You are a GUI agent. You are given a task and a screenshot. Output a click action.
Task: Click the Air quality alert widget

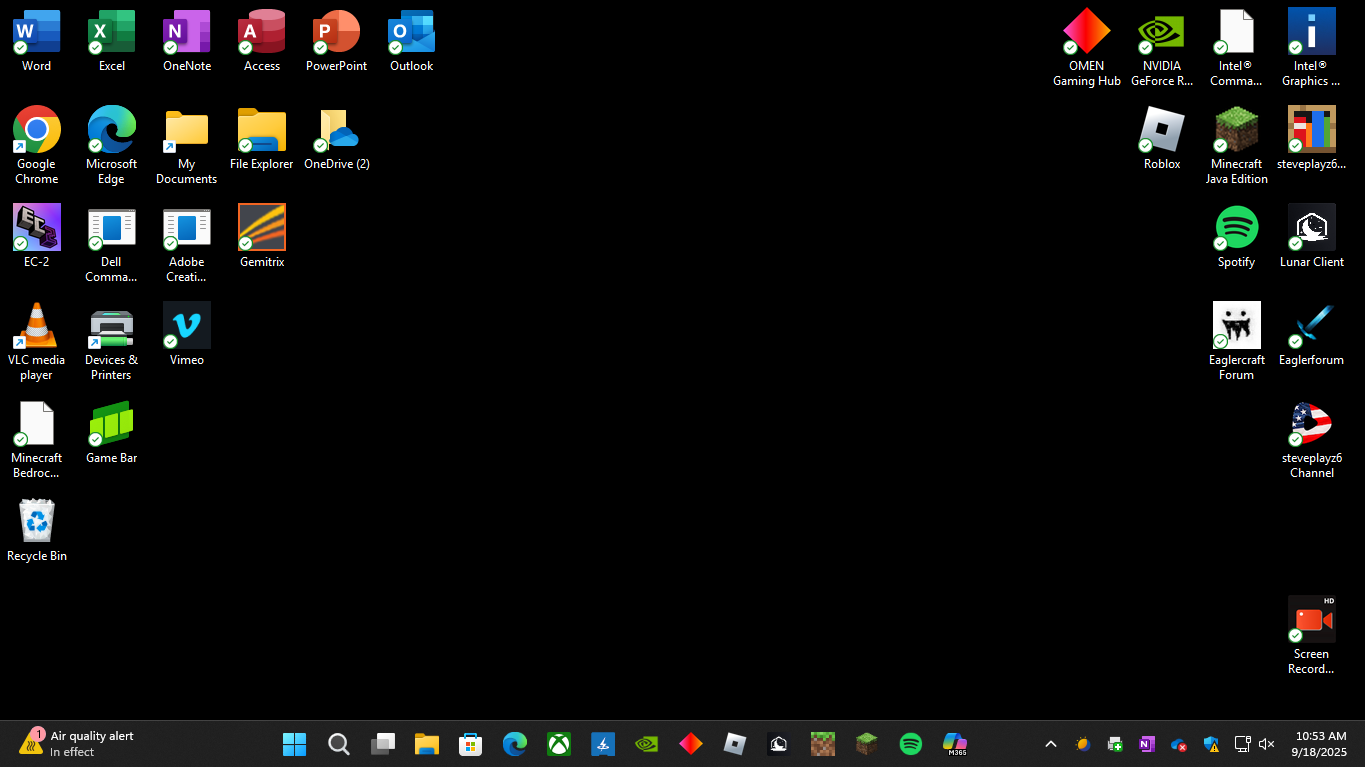coord(76,744)
